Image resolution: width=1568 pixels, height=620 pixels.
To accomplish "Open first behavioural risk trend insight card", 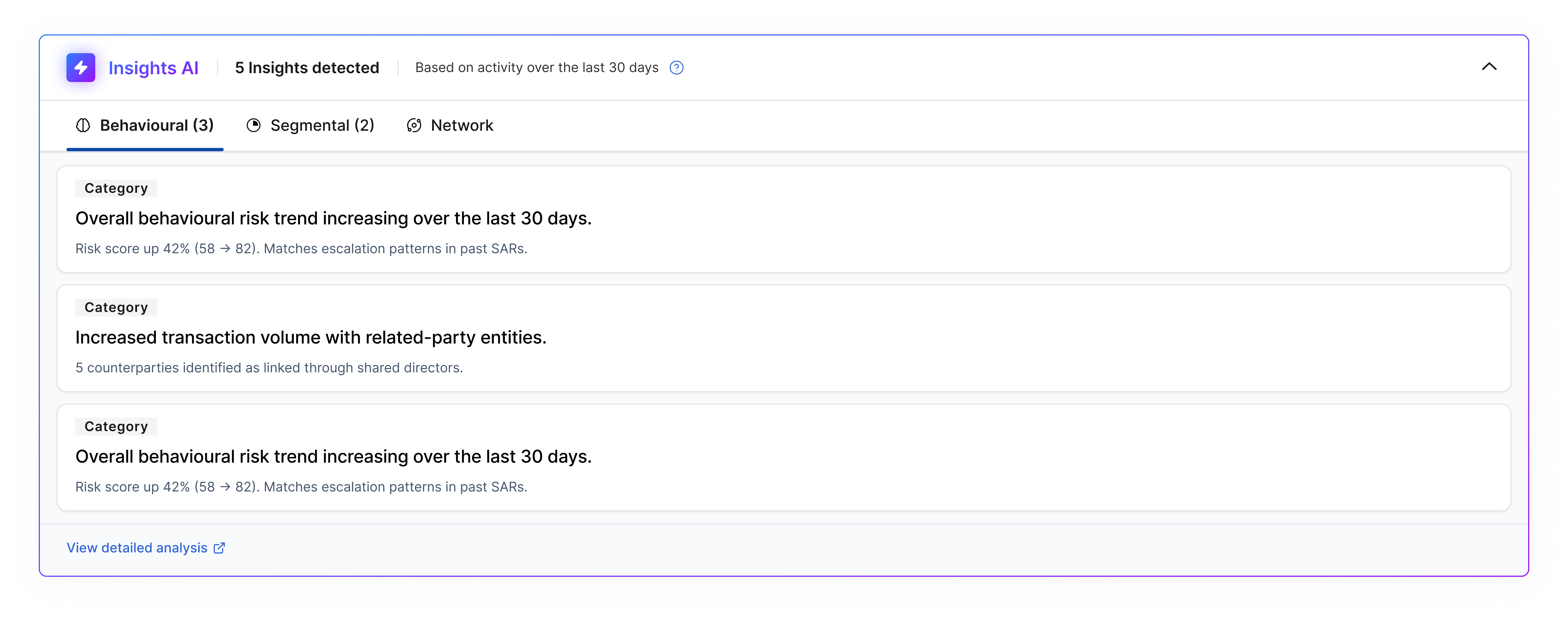I will 334,218.
